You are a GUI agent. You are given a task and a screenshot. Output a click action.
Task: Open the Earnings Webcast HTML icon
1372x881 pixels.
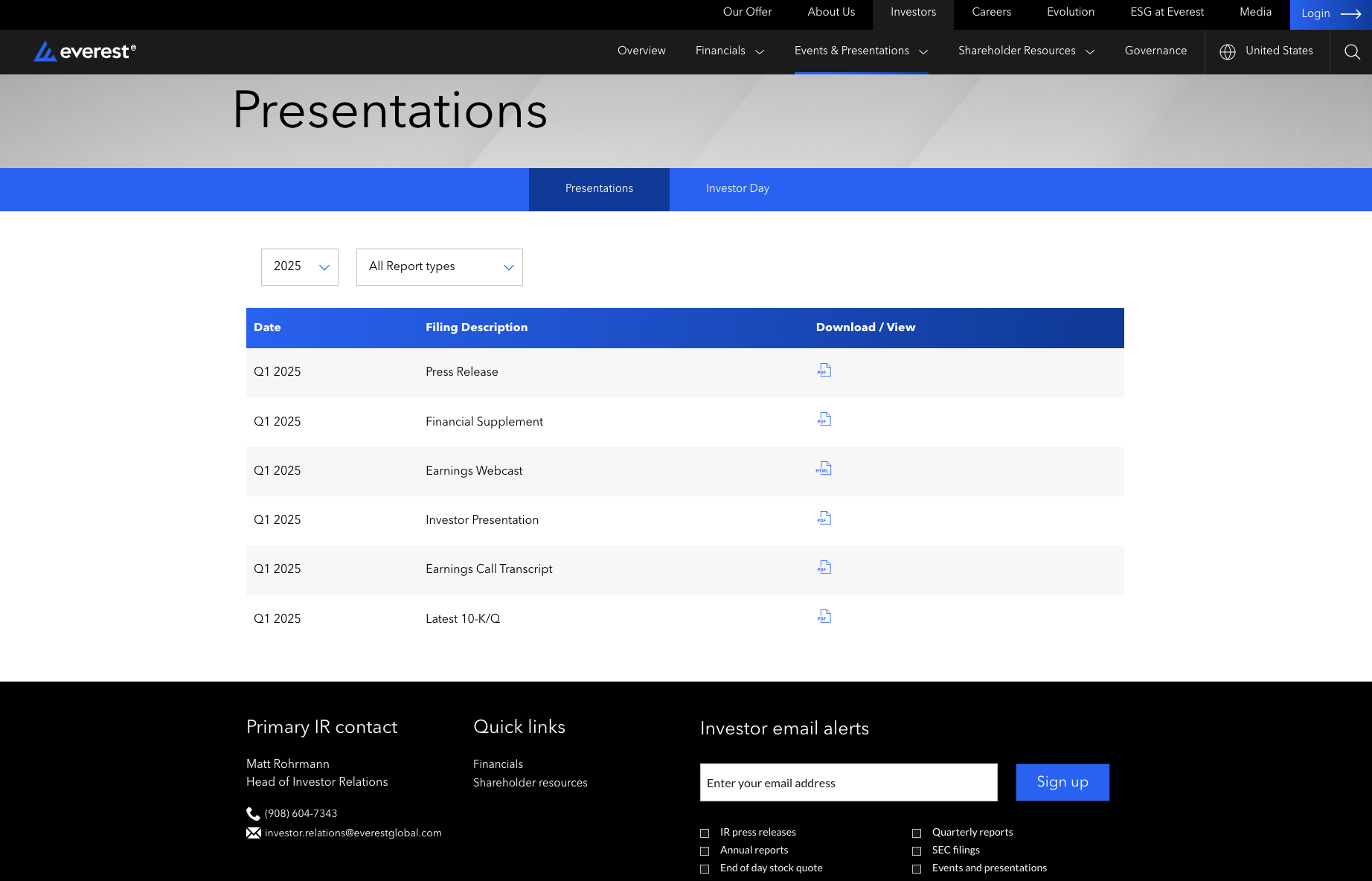824,468
